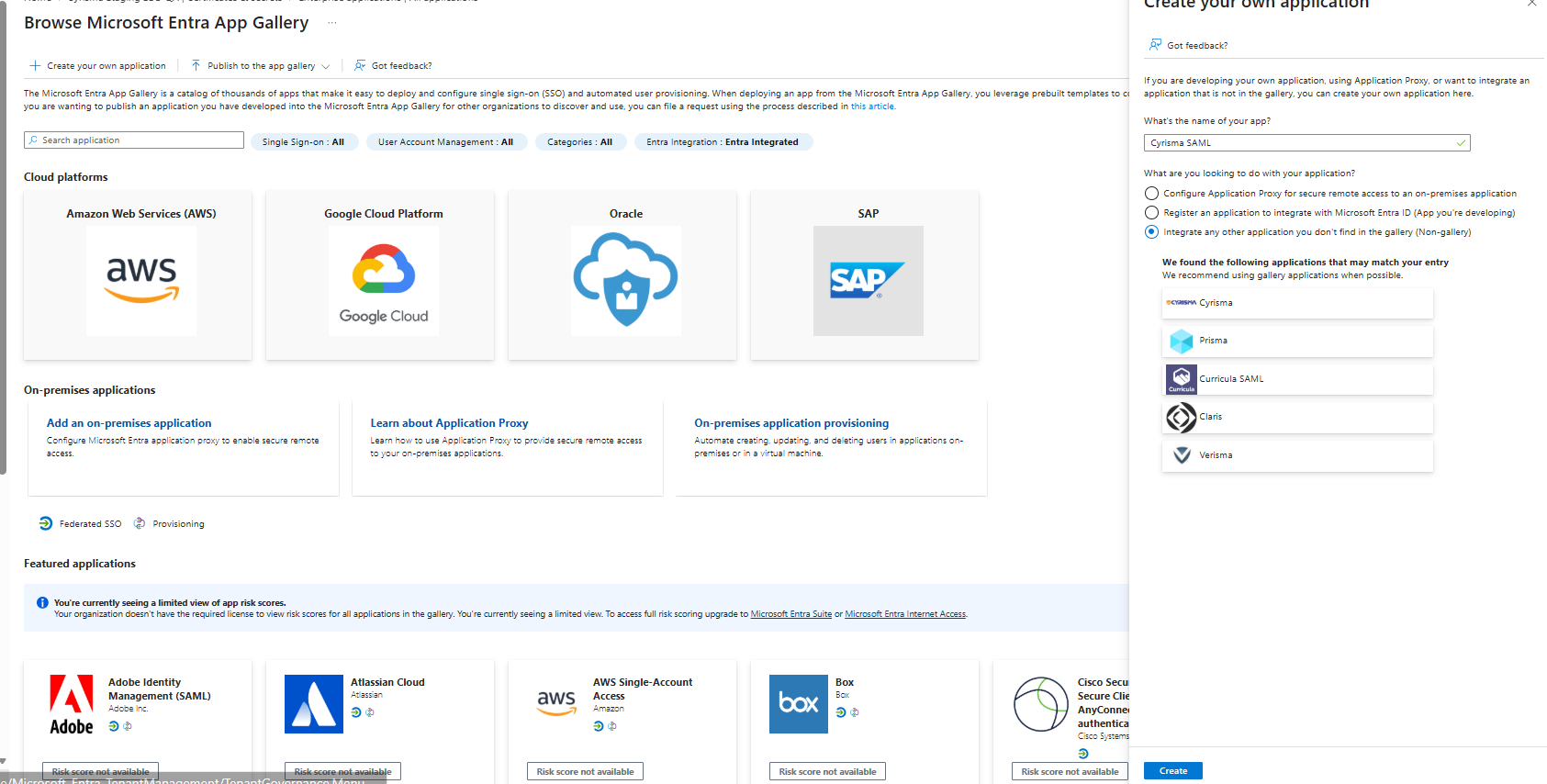Open On-premises application provisioning link
Image resolution: width=1547 pixels, height=784 pixels.
point(791,423)
